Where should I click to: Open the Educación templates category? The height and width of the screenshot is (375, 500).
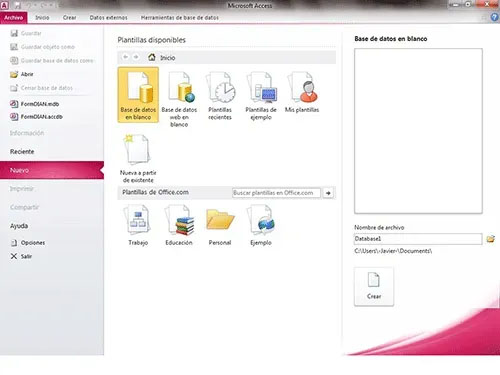click(179, 225)
